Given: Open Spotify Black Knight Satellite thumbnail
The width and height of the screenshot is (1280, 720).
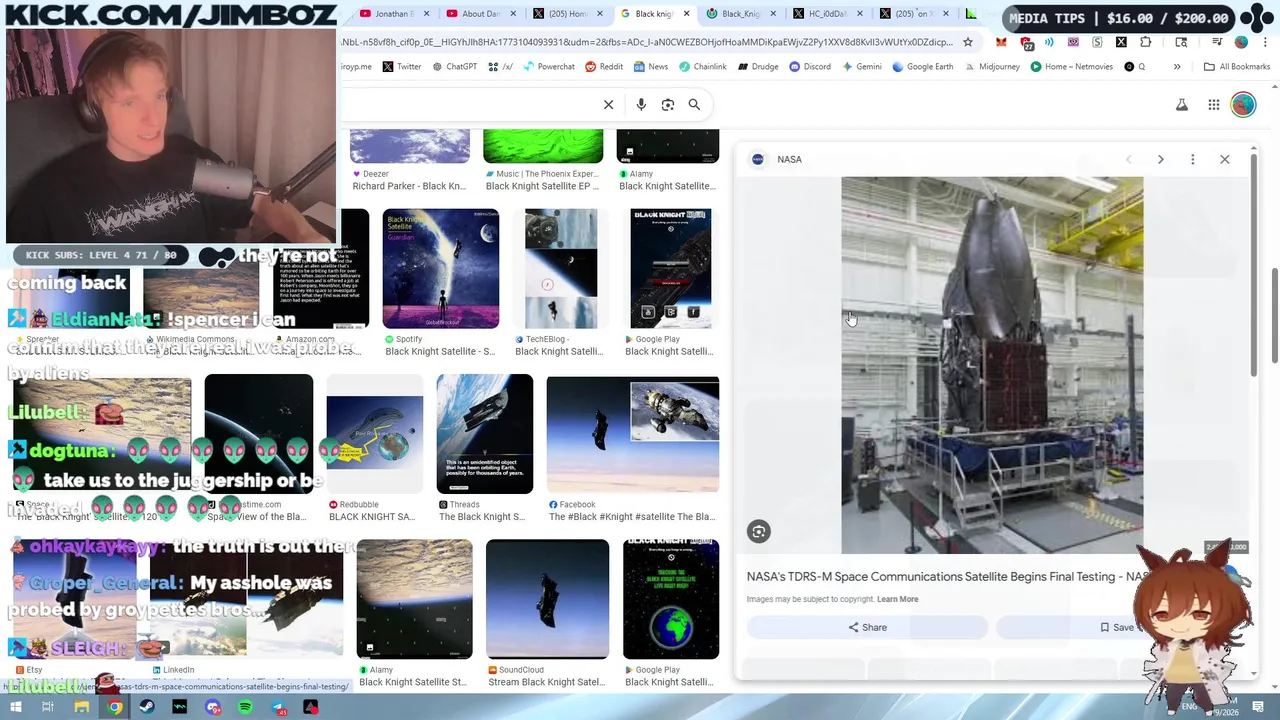Looking at the screenshot, I should click(440, 269).
